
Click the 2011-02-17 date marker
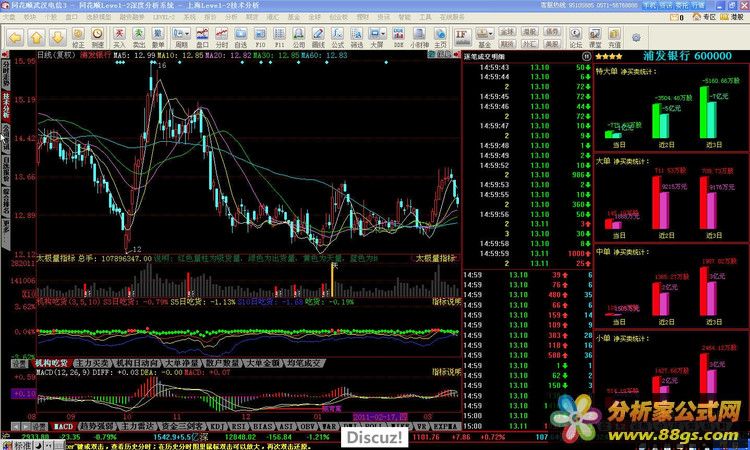click(x=380, y=417)
